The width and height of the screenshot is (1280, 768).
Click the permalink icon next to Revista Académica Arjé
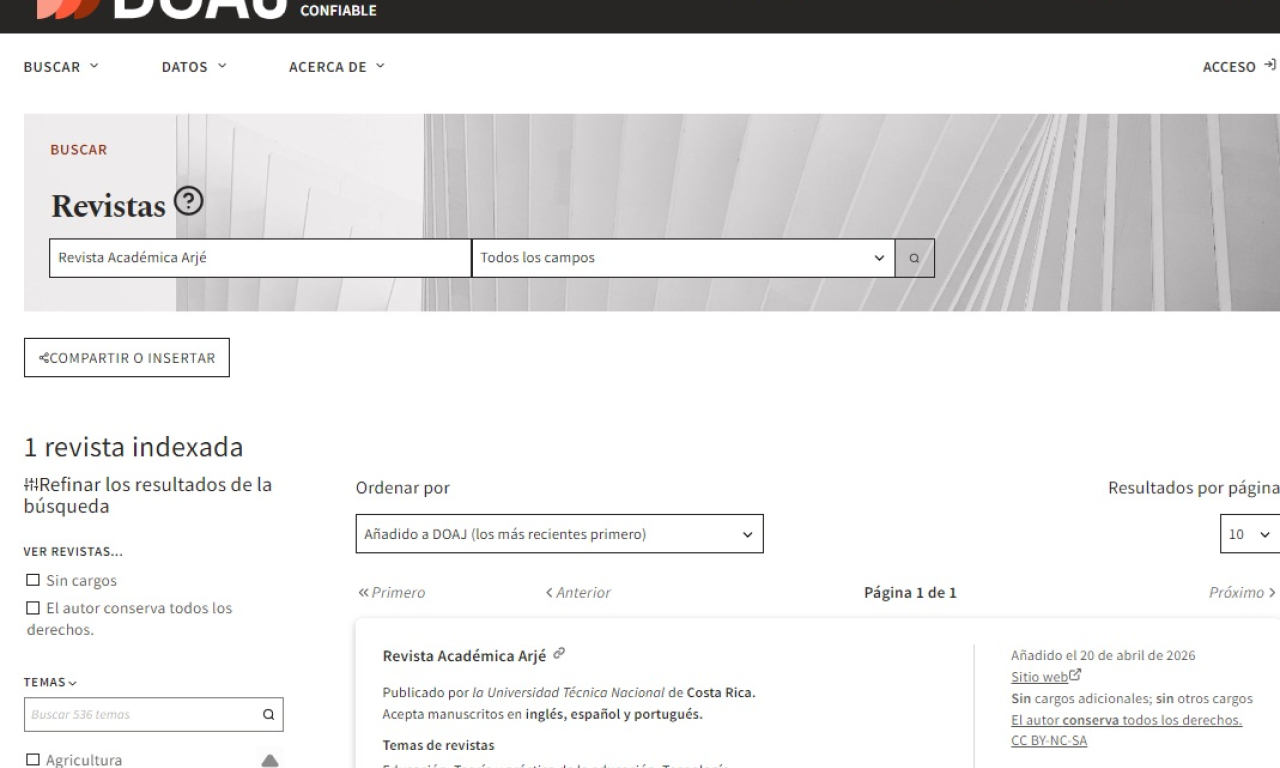click(x=559, y=655)
